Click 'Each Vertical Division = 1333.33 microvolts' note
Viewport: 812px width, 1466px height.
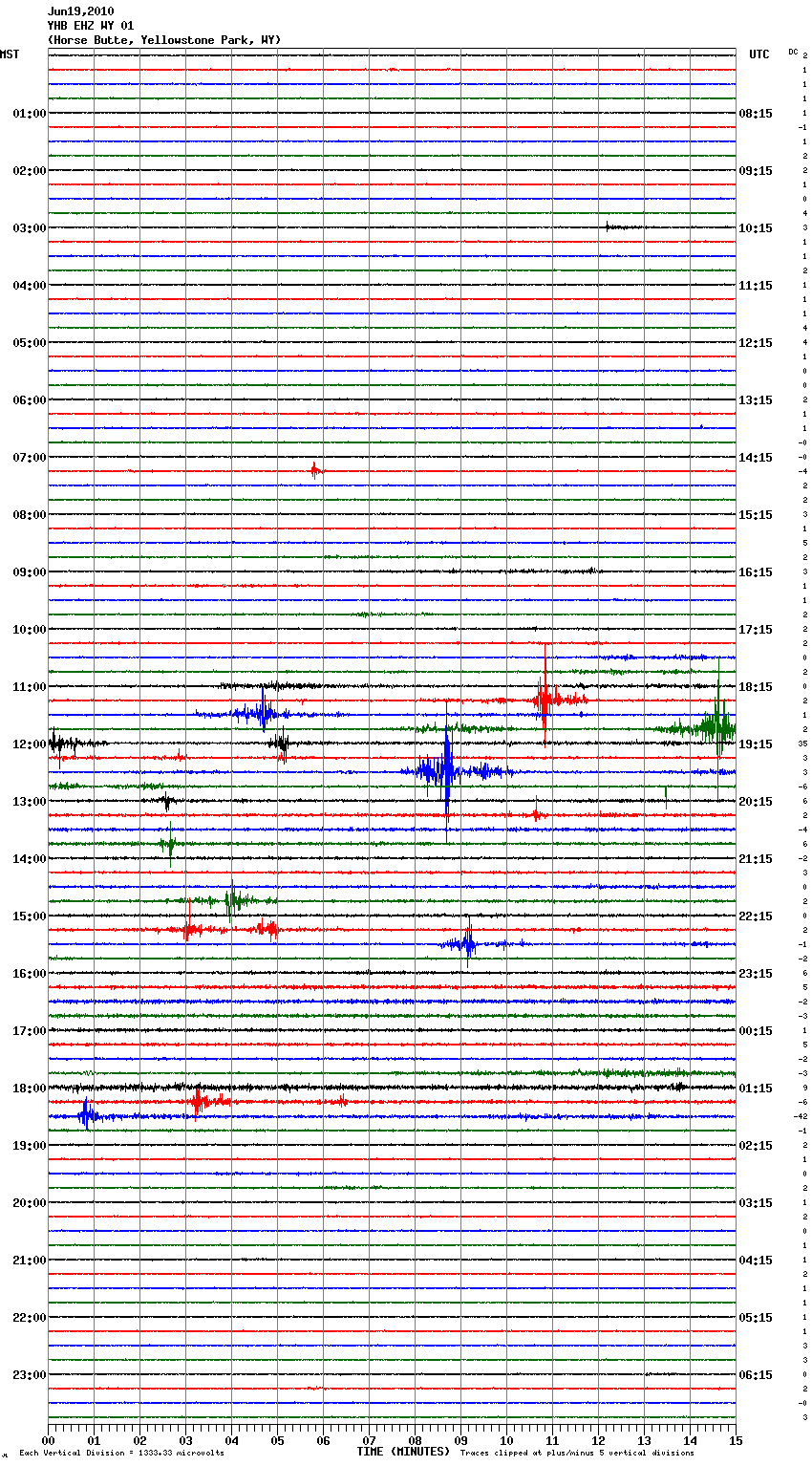tap(121, 1454)
